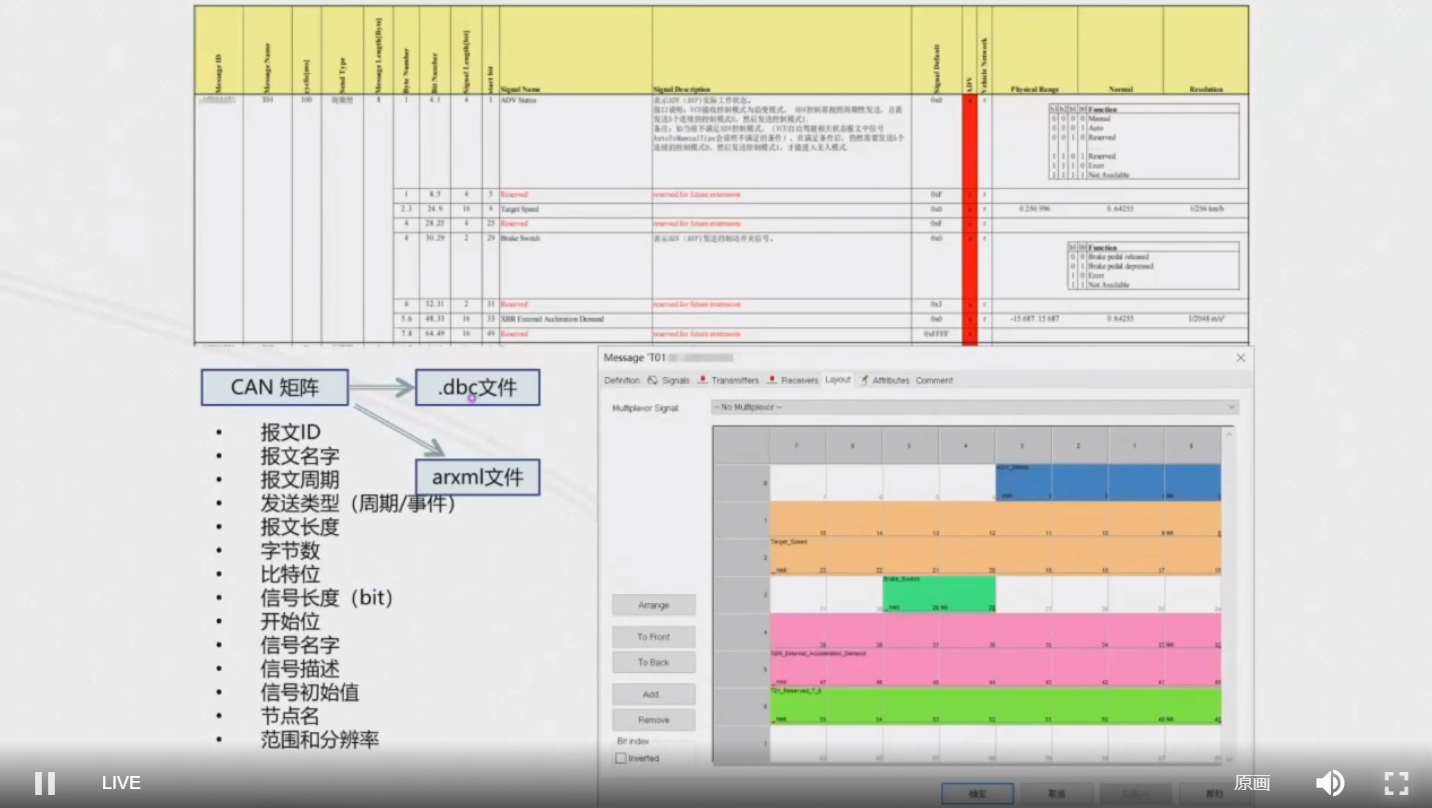
Task: Click the 范围和分辨率 bullet text
Action: pyautogui.click(x=320, y=740)
